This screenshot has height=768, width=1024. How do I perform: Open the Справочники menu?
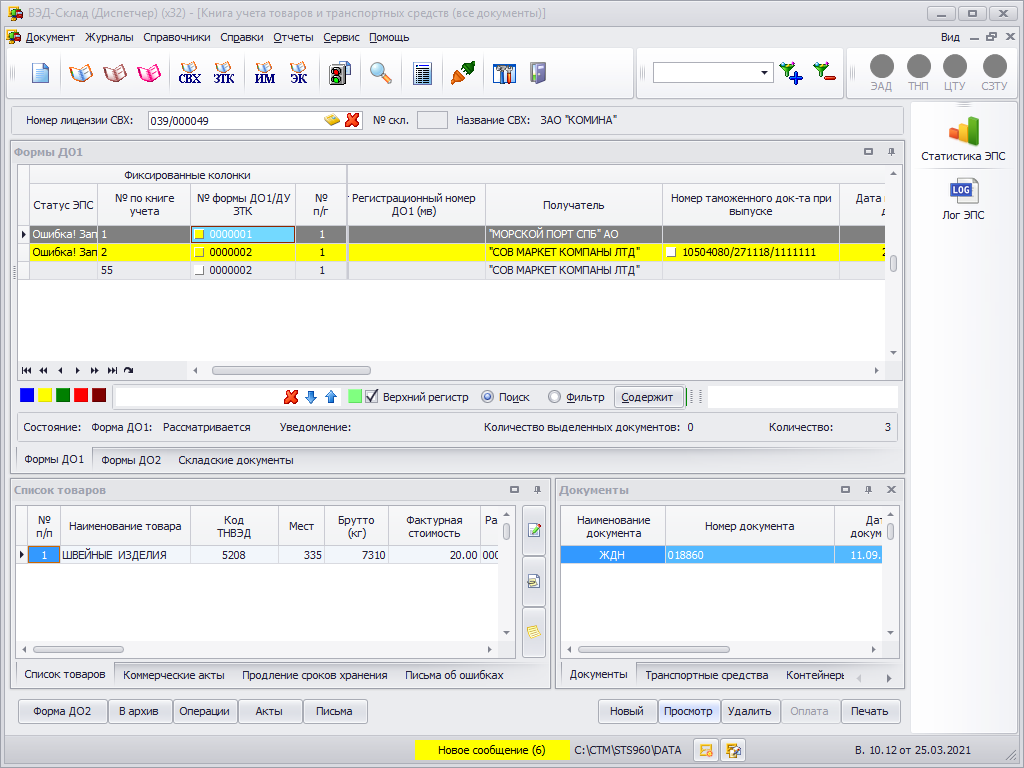click(x=176, y=37)
